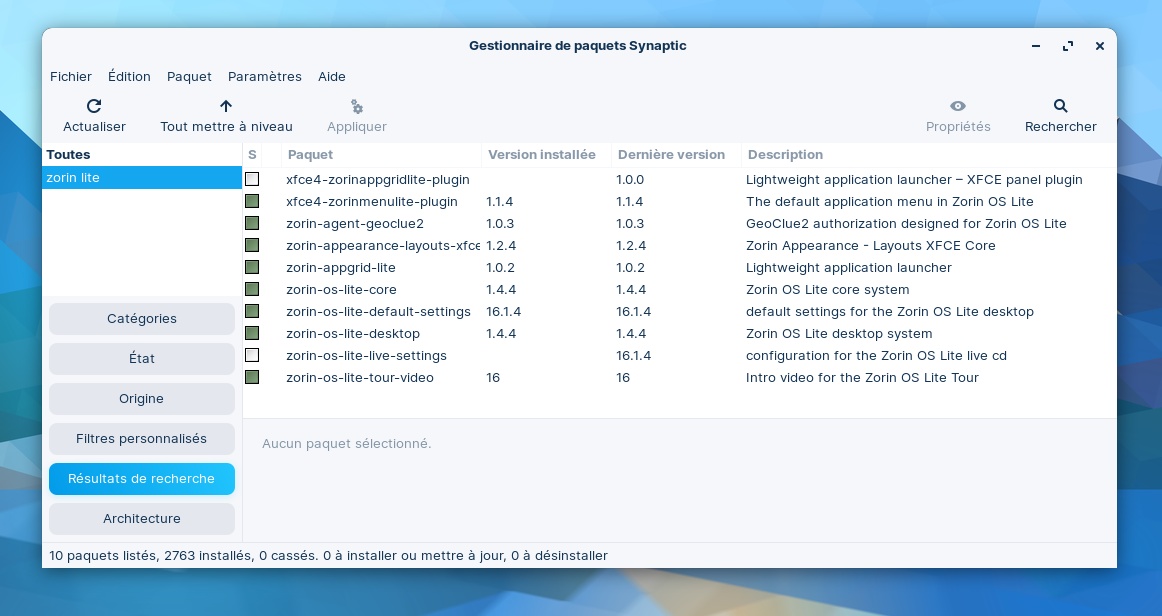Close the Synaptic window
This screenshot has width=1162, height=616.
click(x=1100, y=46)
